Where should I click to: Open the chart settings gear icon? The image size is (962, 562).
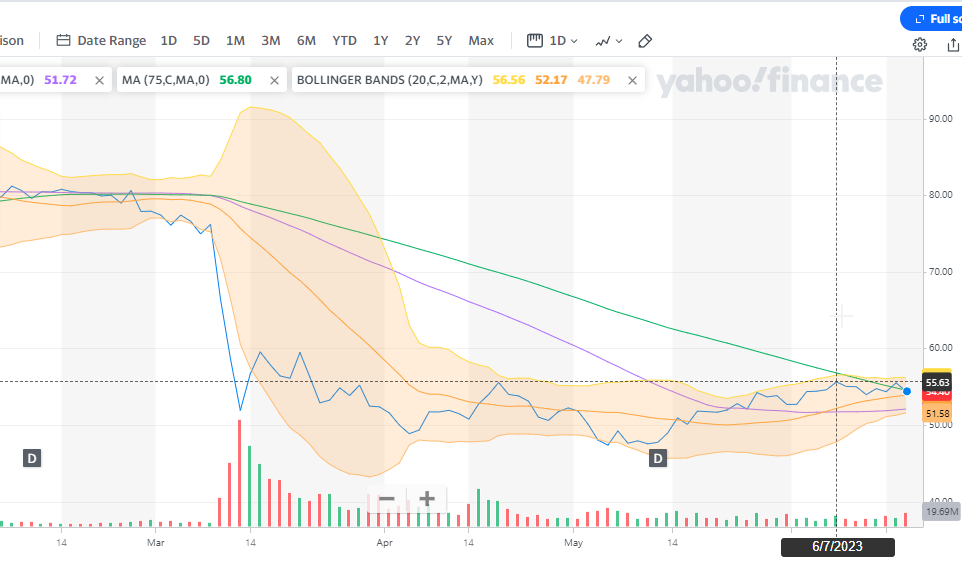pos(920,44)
